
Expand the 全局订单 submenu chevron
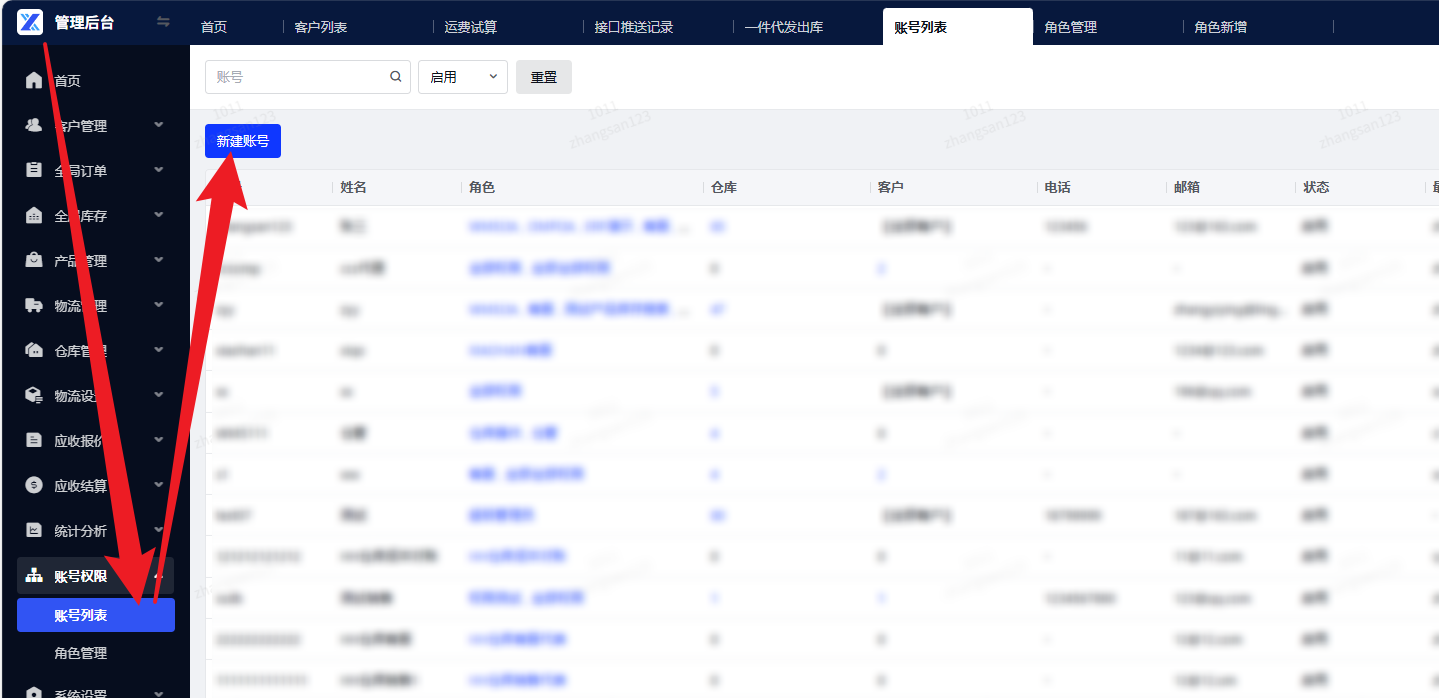[159, 170]
